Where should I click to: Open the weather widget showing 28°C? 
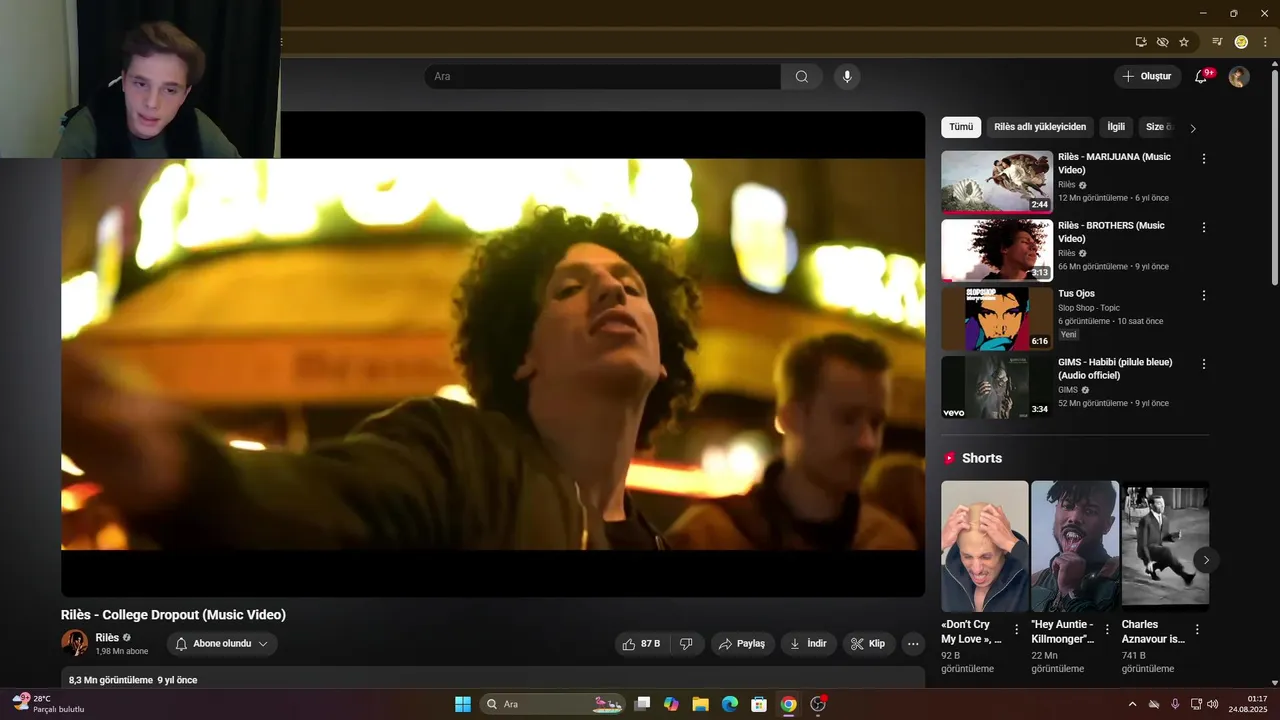click(x=48, y=704)
